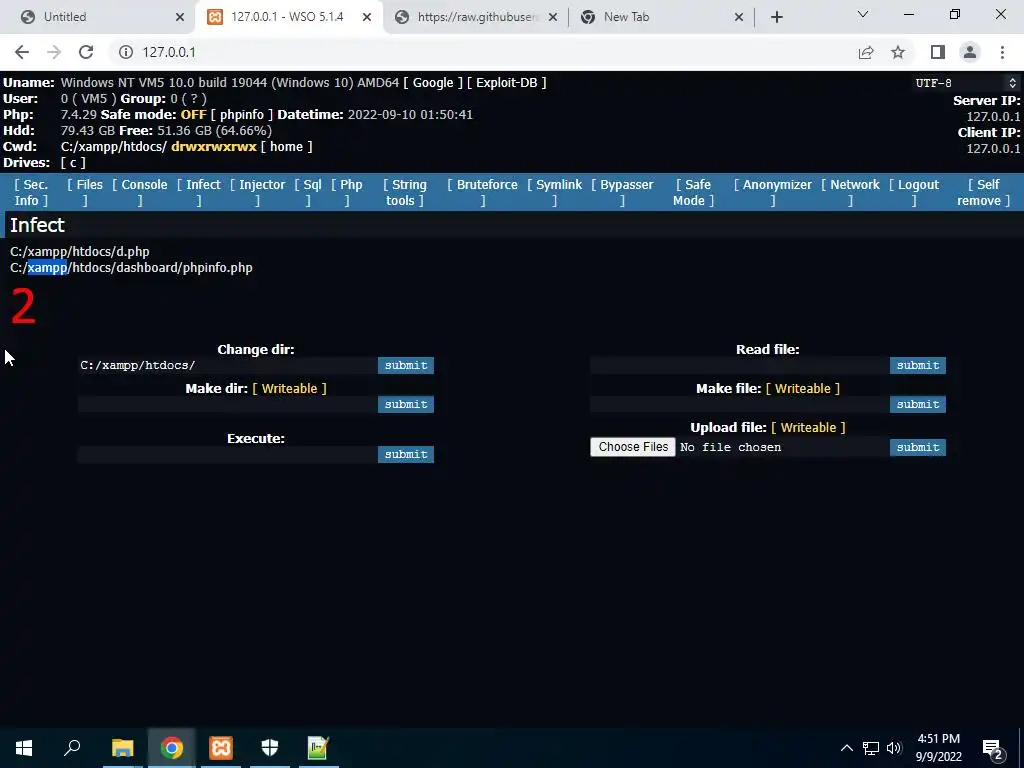Screen dimensions: 1024x768
Task: Submit the Upload file form
Action: (x=918, y=447)
